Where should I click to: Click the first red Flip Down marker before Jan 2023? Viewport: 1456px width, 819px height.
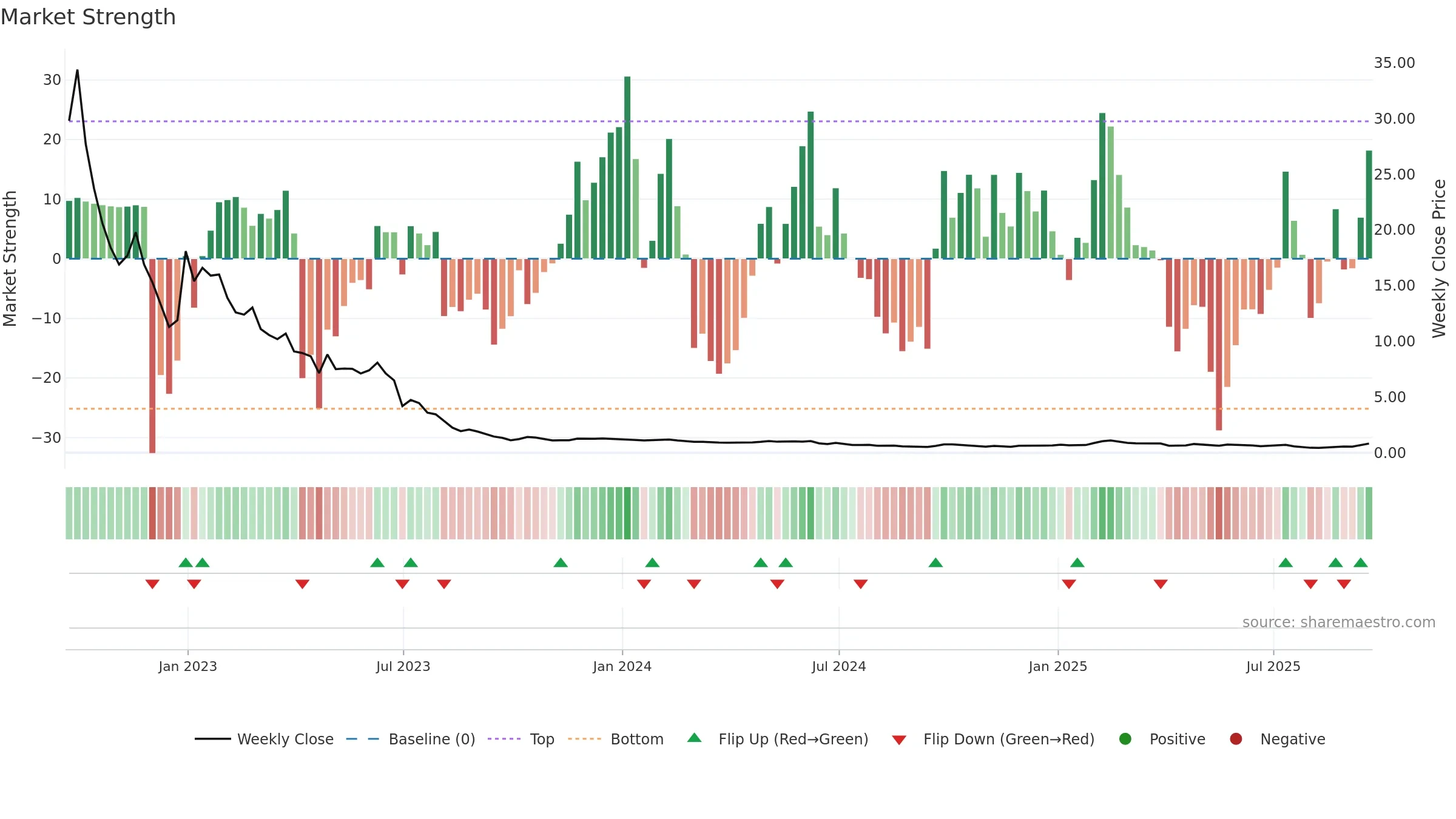click(x=152, y=584)
